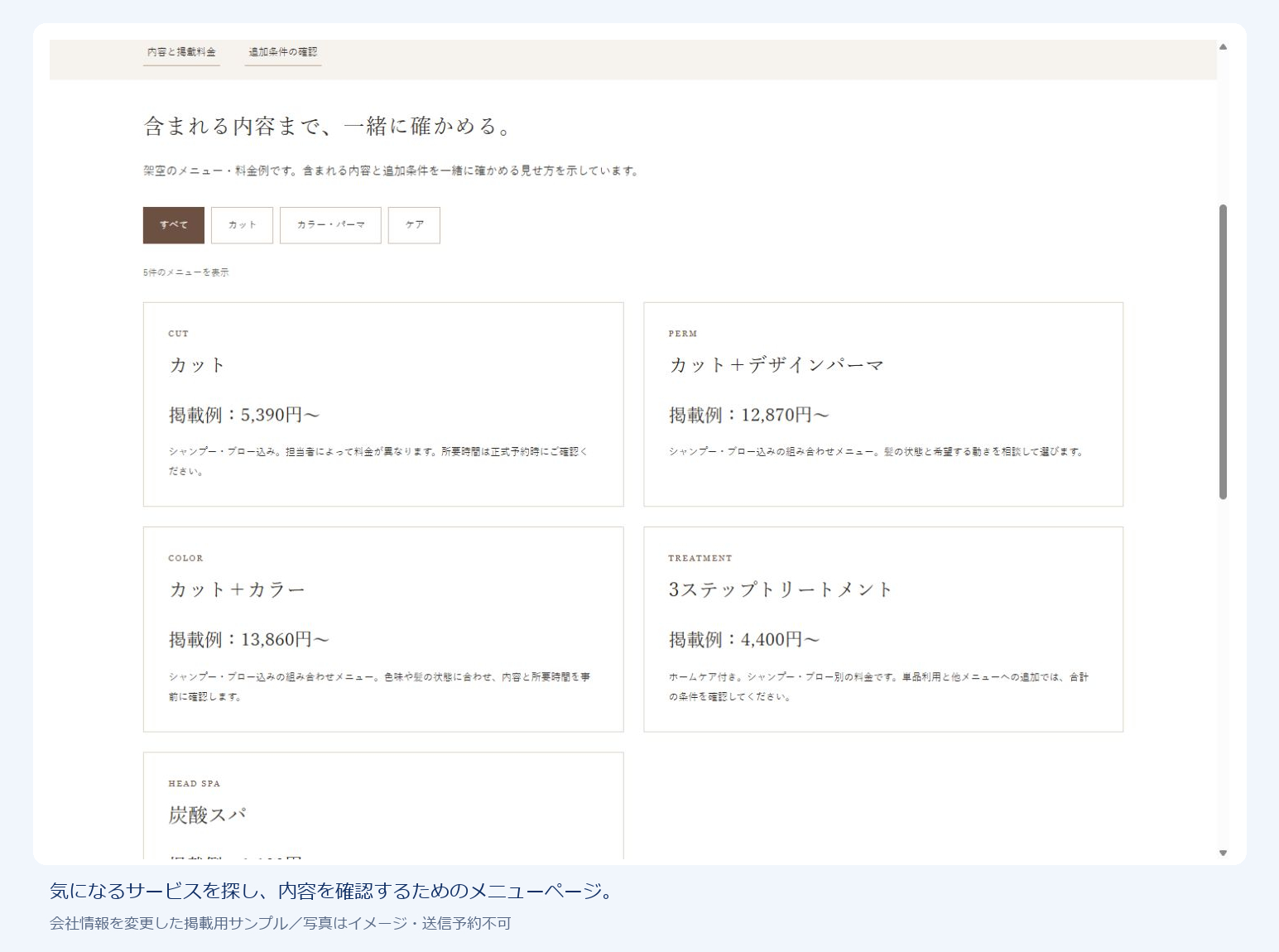Screen dimensions: 1279x952
Task: Click the perm description mentioning 髪の状態と希望する動き
Action: [877, 452]
